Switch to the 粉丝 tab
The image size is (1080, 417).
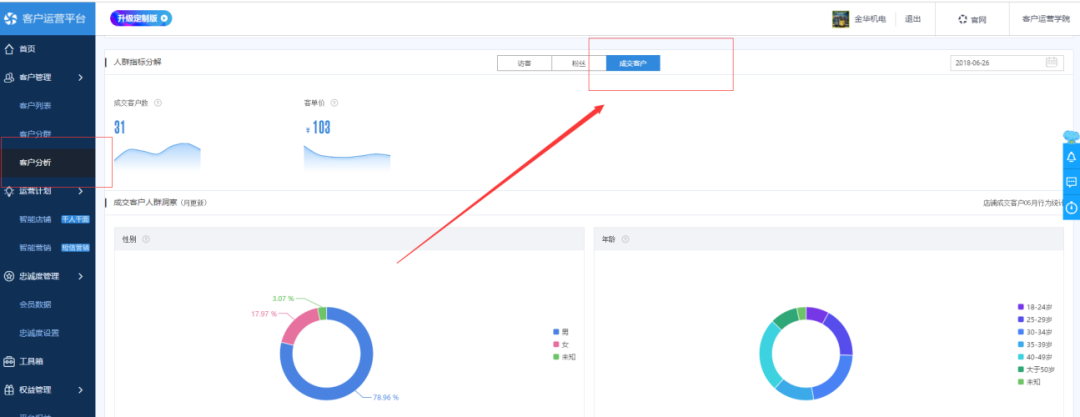[578, 63]
